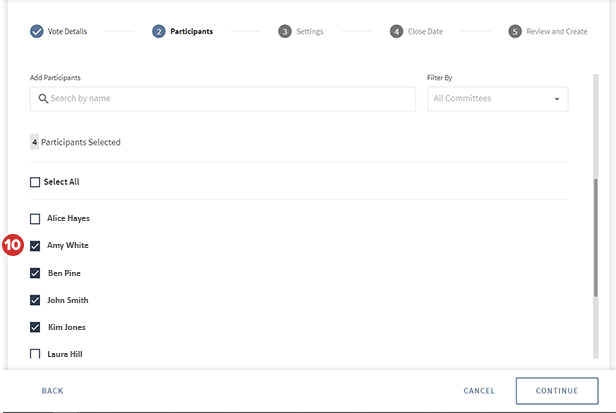Click the step 5 Review and Create icon
This screenshot has width=616, height=413.
pos(515,31)
